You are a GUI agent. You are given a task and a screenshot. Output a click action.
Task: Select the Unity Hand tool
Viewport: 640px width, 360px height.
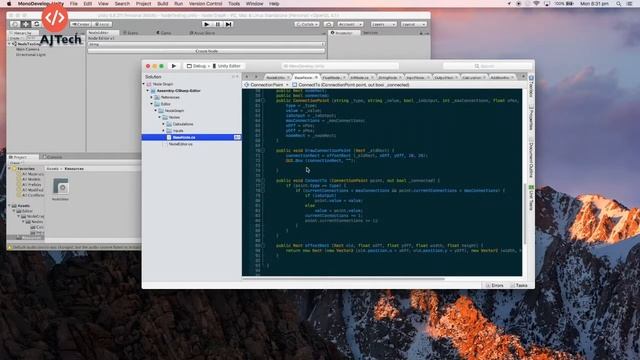click(x=15, y=24)
